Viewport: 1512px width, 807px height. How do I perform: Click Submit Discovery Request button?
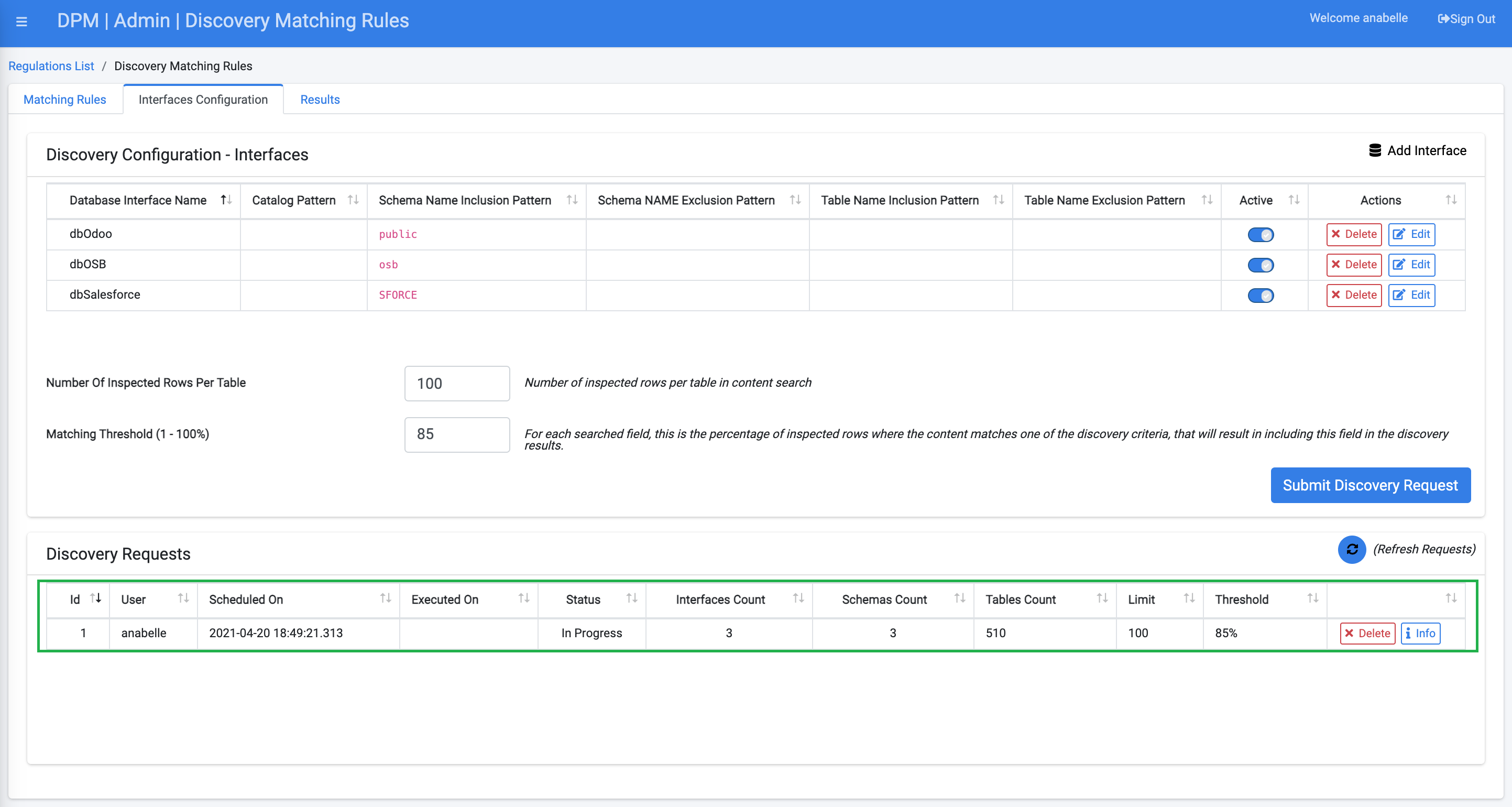tap(1370, 485)
